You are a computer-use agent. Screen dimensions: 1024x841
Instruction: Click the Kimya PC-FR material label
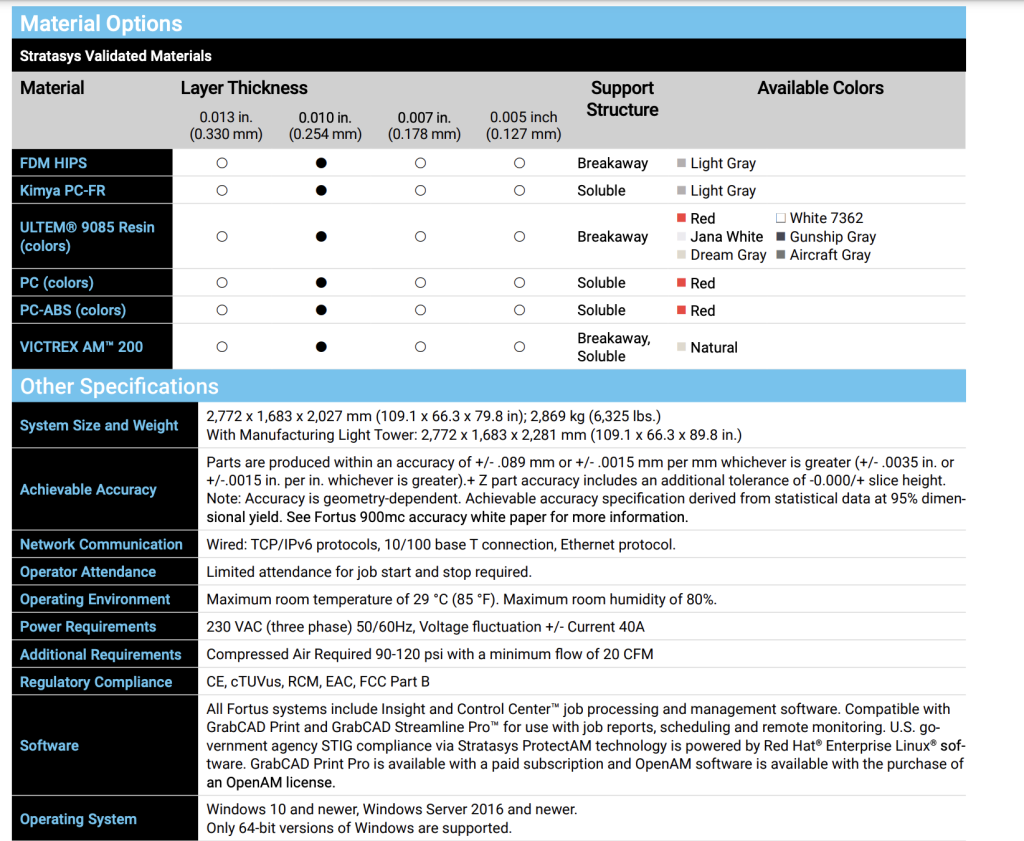pos(63,190)
